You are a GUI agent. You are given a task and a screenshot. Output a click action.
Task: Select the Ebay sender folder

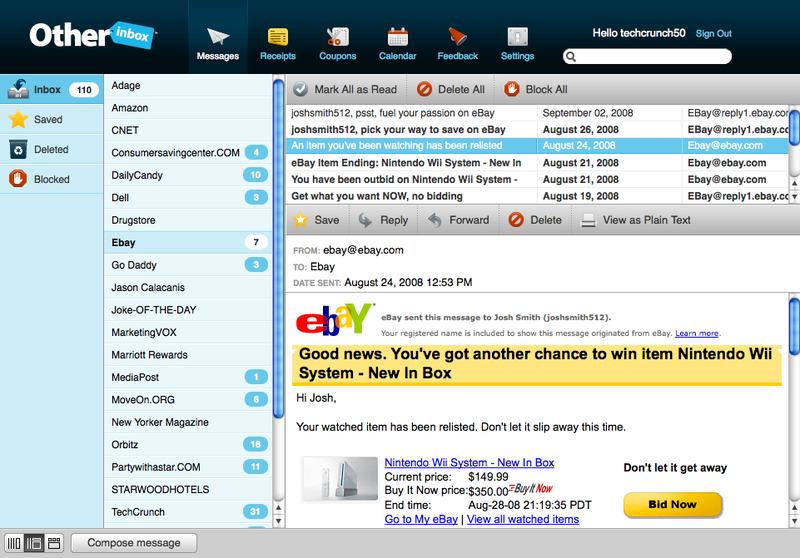(x=188, y=242)
